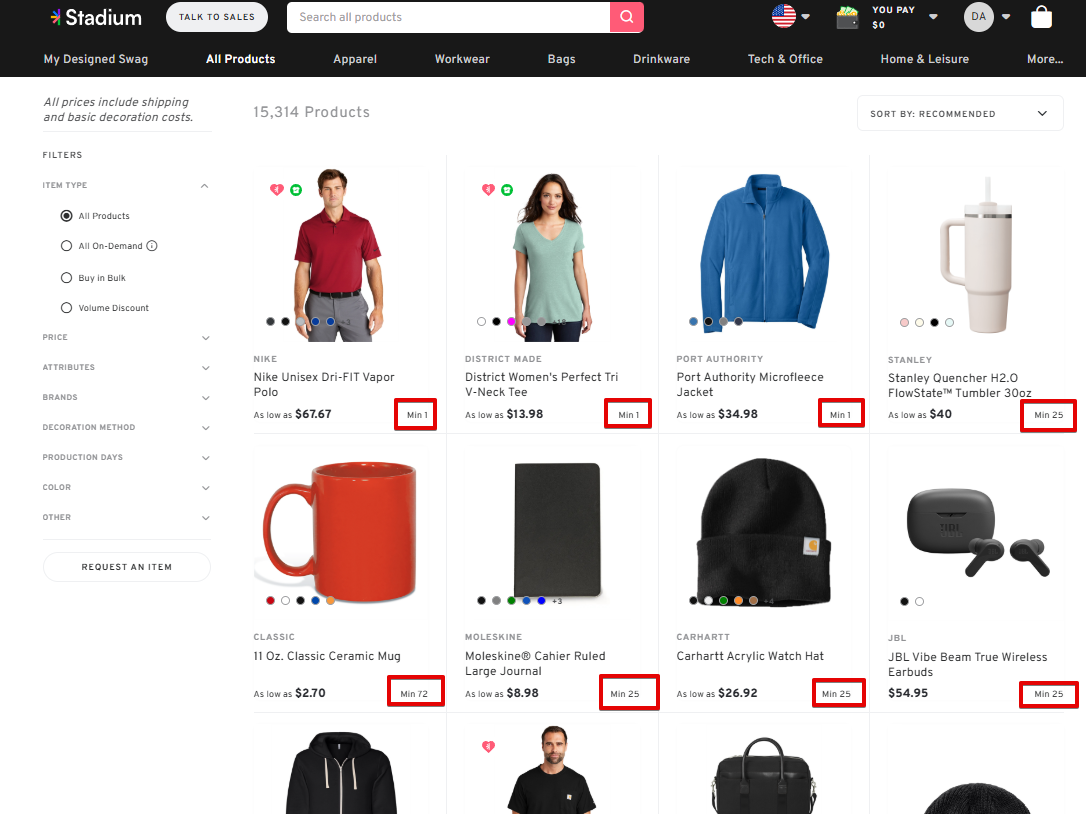Screen dimensions: 1086x814
Task: Expand the Decoration Method filter
Action: coord(206,427)
